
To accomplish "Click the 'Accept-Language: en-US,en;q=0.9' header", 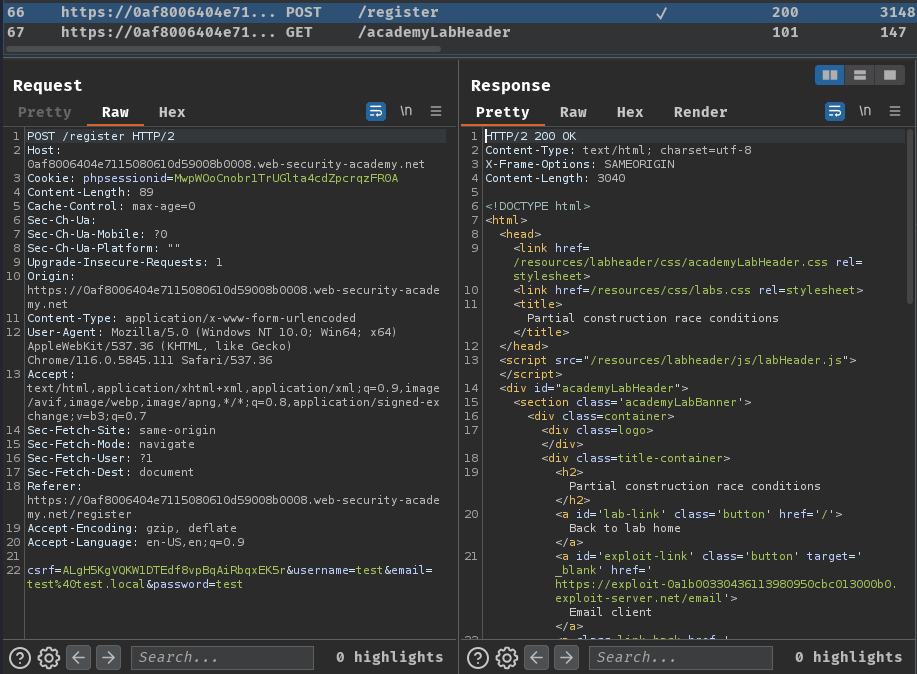I will point(136,542).
